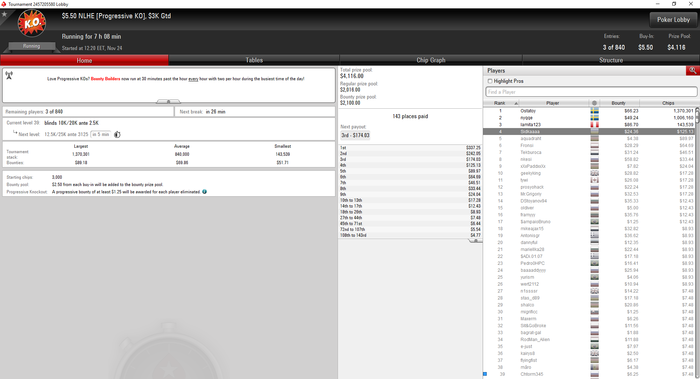Select the highlighted rank 4 player row
700x379 pixels.
click(x=589, y=132)
